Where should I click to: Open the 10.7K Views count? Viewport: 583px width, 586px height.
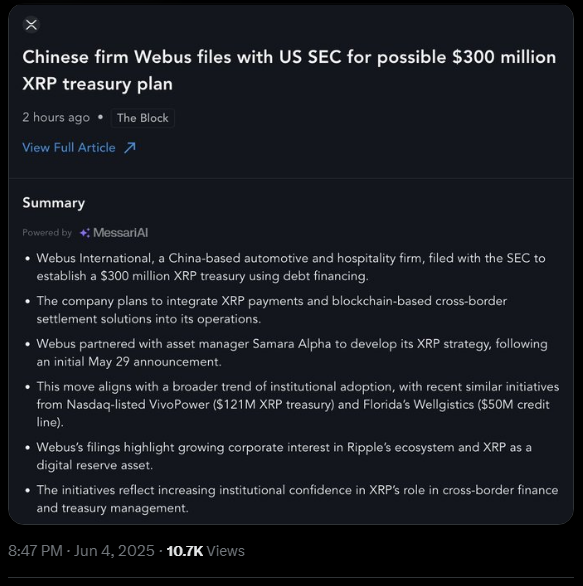(x=206, y=551)
